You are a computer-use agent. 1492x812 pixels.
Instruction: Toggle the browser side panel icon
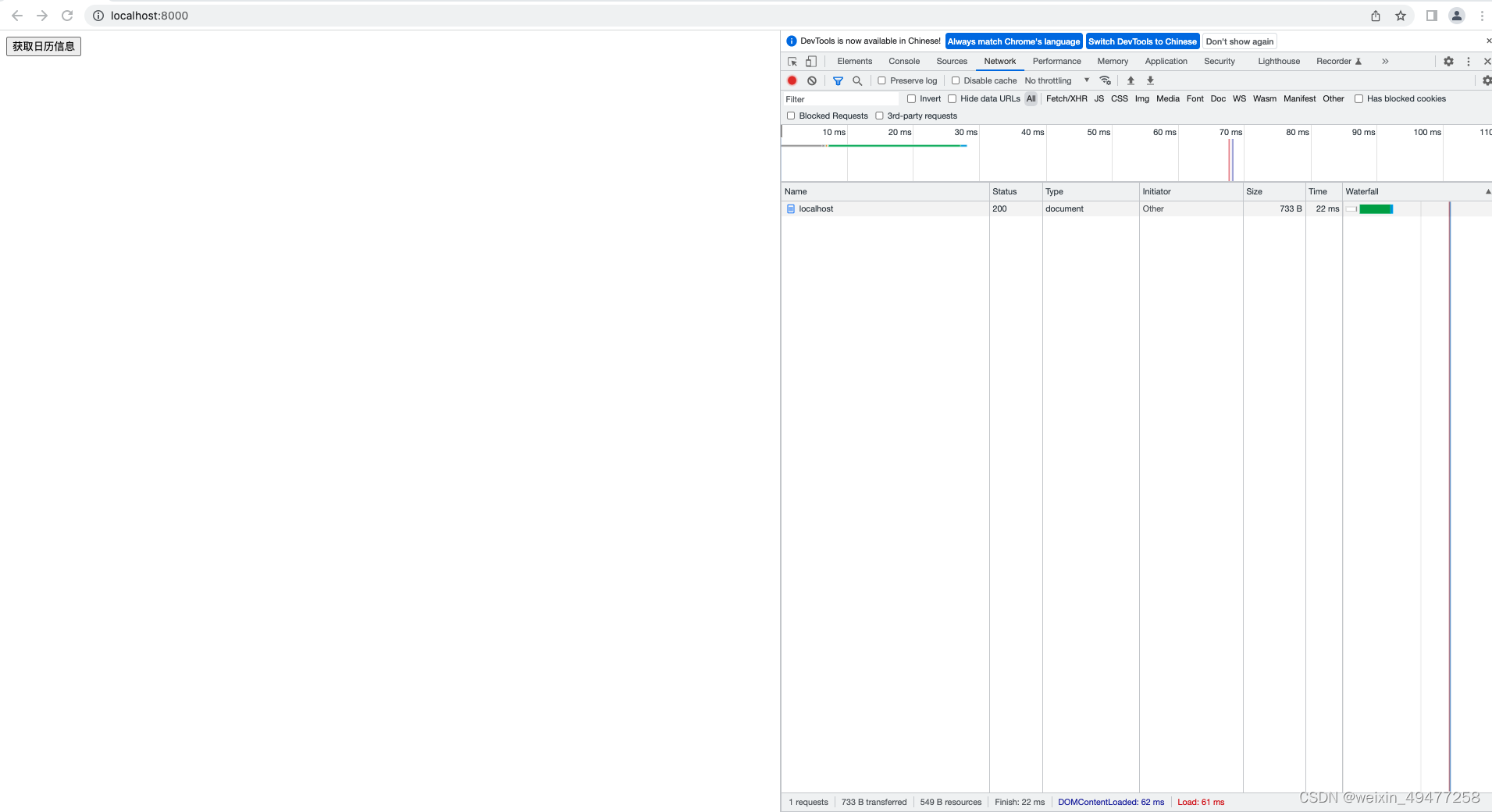(x=1431, y=16)
